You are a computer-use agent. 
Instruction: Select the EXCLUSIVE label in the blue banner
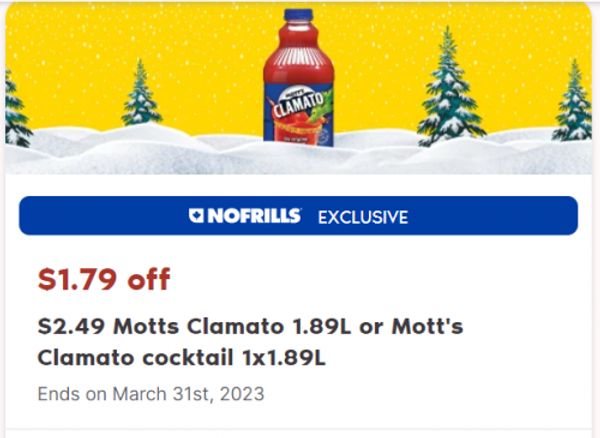(363, 217)
